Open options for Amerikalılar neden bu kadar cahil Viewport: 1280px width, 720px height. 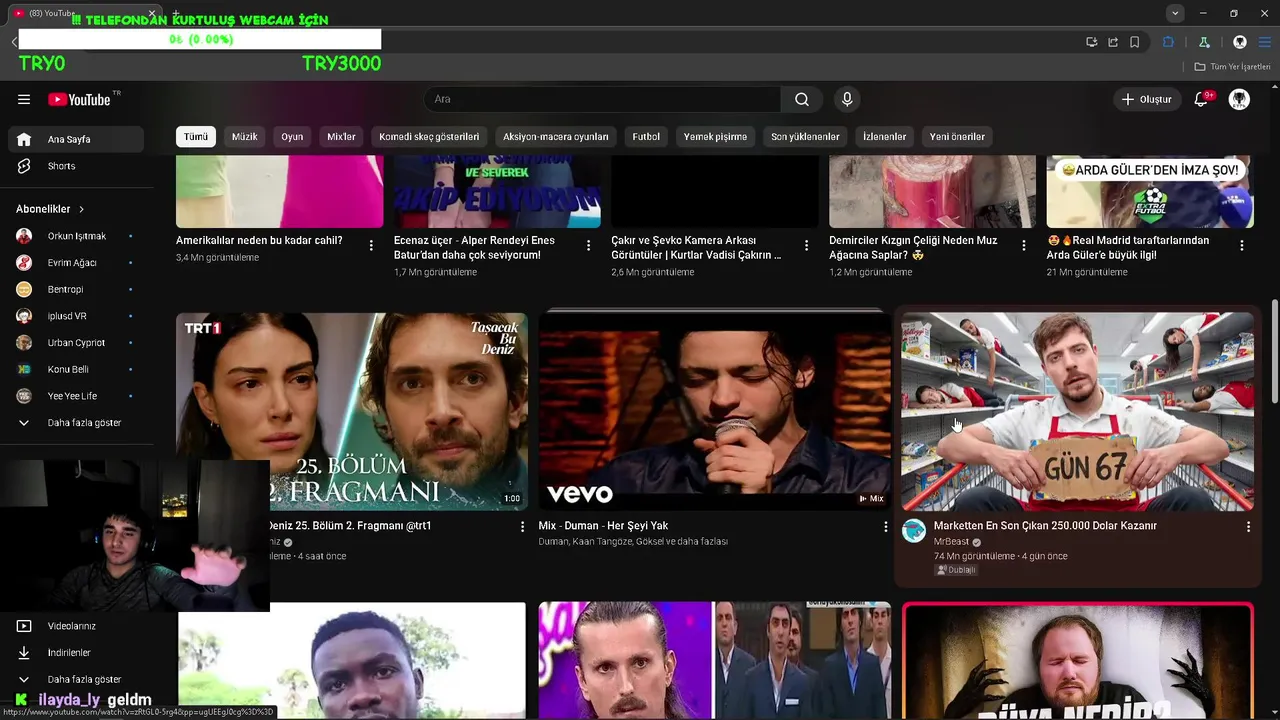(x=371, y=245)
